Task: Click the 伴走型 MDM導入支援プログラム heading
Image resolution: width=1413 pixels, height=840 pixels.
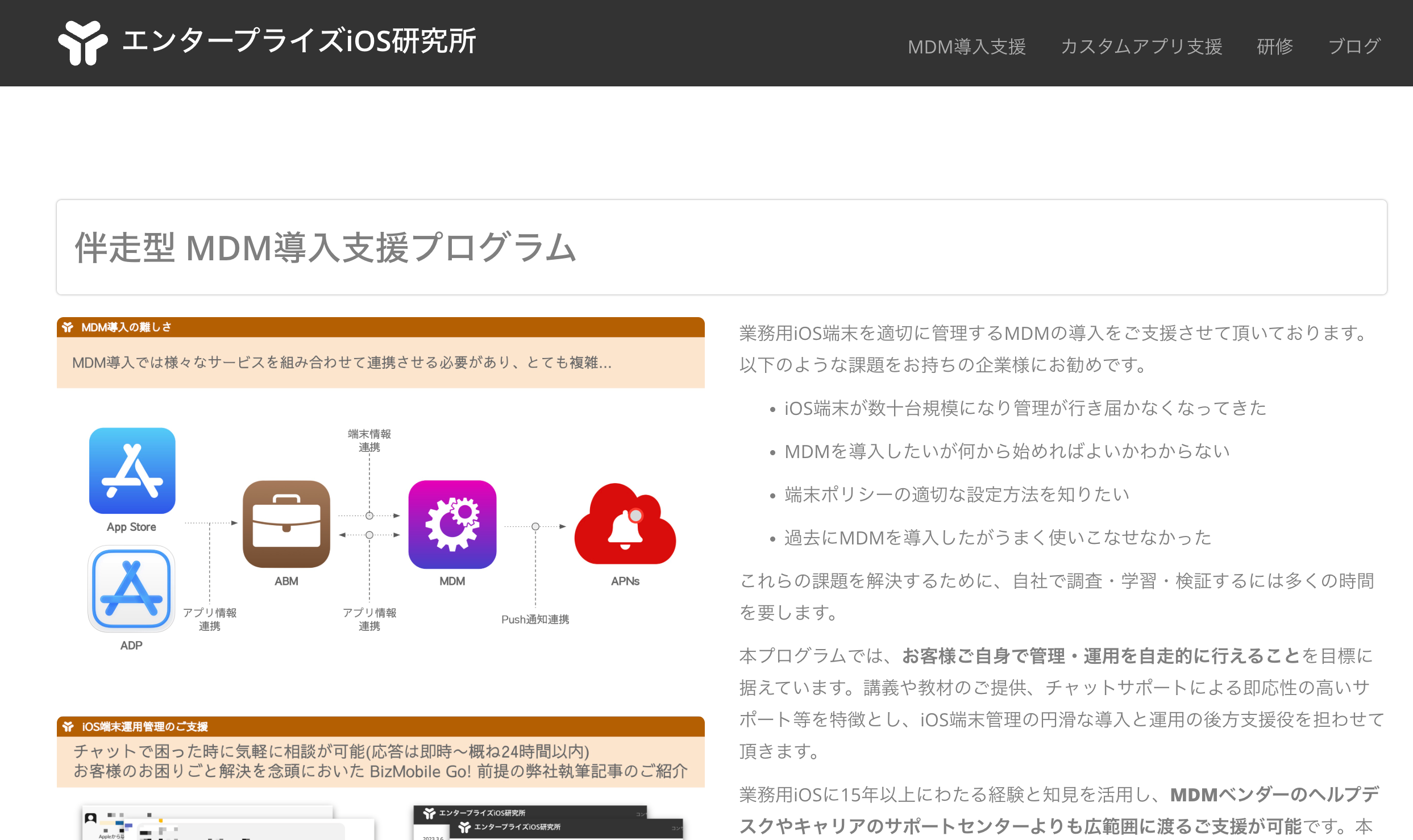Action: coord(326,248)
